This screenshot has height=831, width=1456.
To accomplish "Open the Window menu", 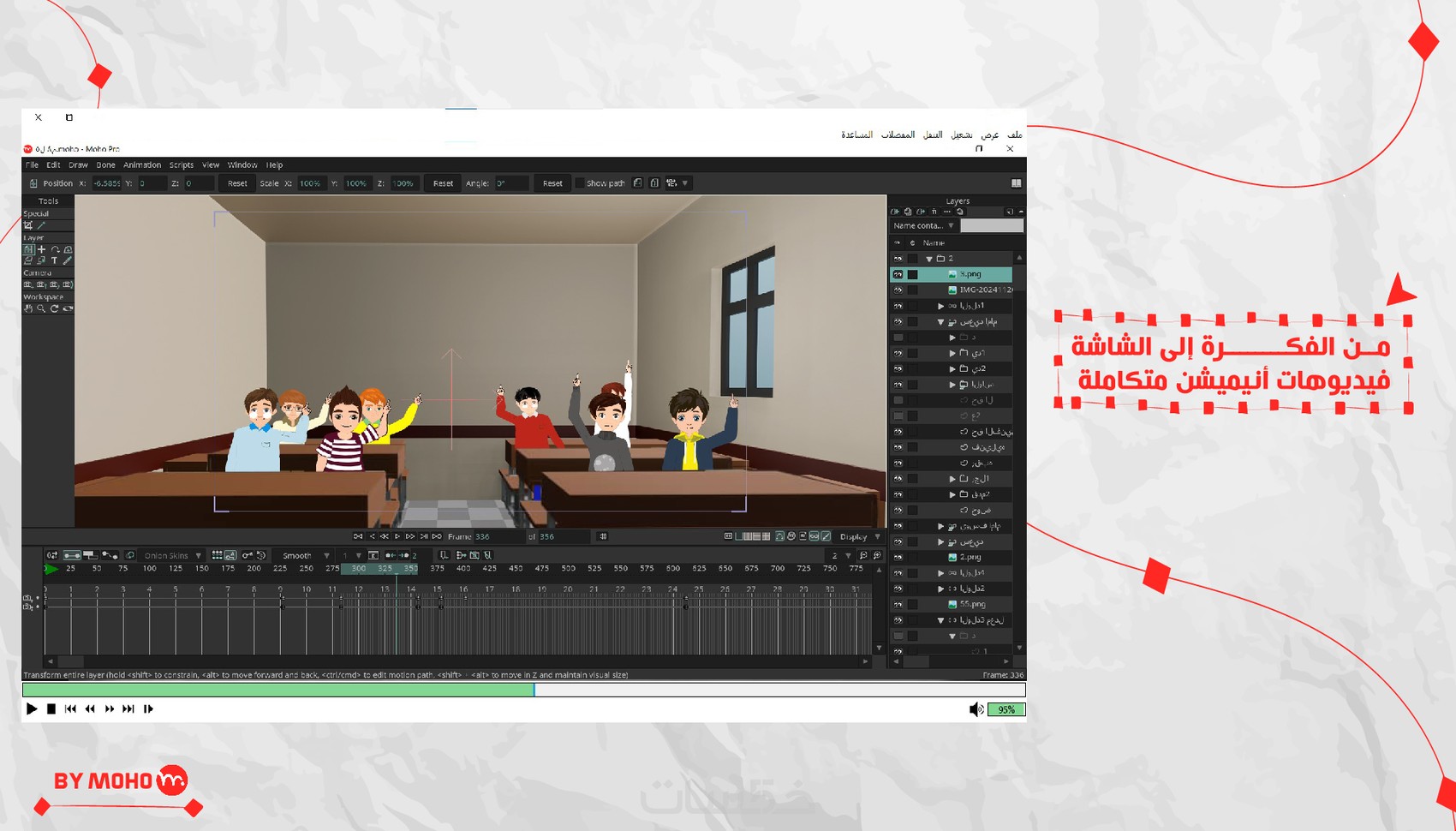I will [x=242, y=164].
